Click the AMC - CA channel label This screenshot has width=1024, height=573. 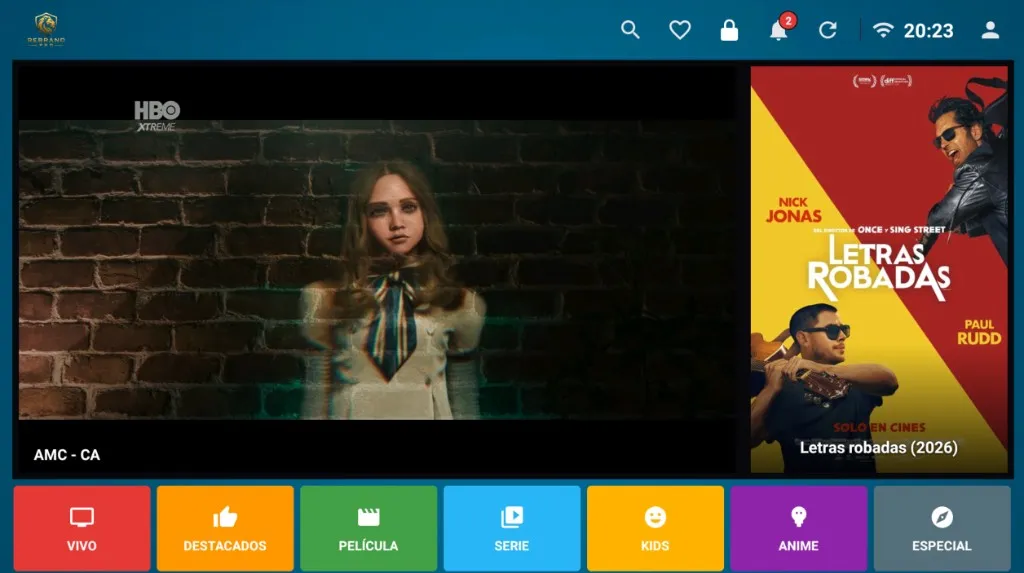pyautogui.click(x=67, y=455)
